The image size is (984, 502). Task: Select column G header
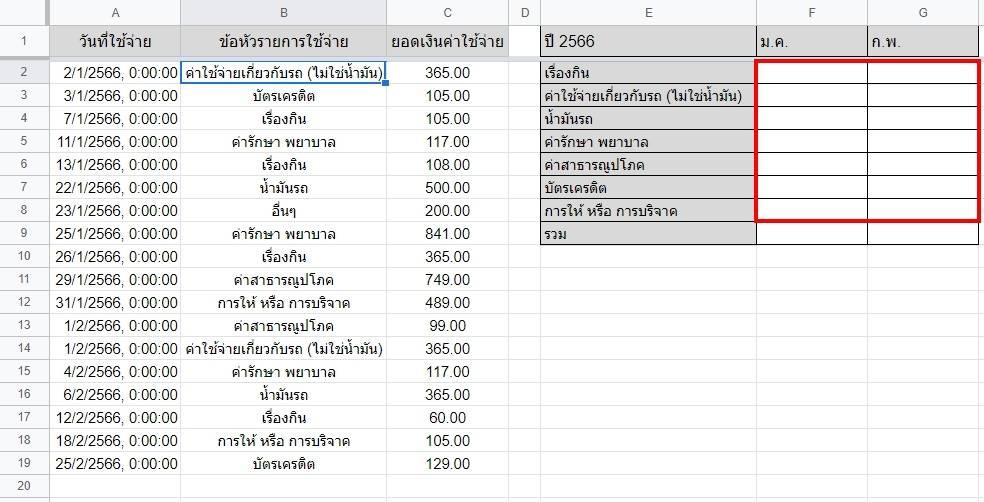[x=923, y=13]
